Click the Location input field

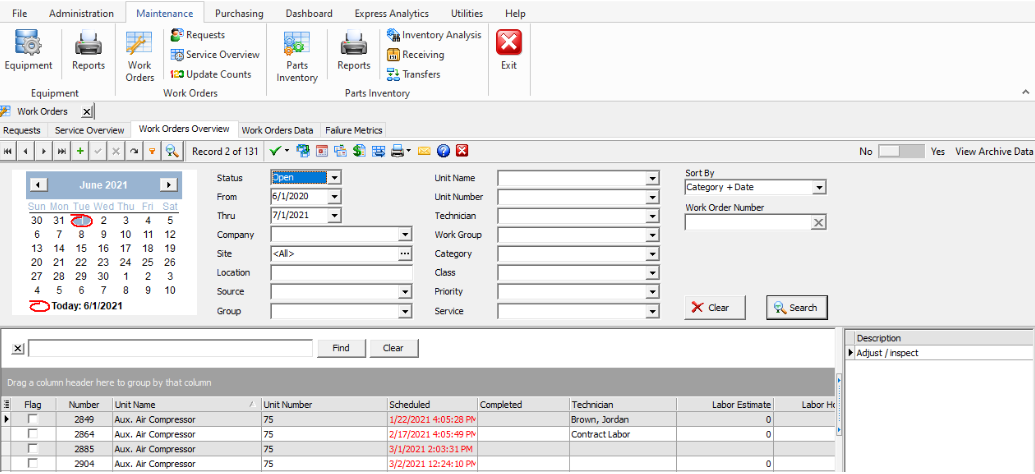(341, 273)
